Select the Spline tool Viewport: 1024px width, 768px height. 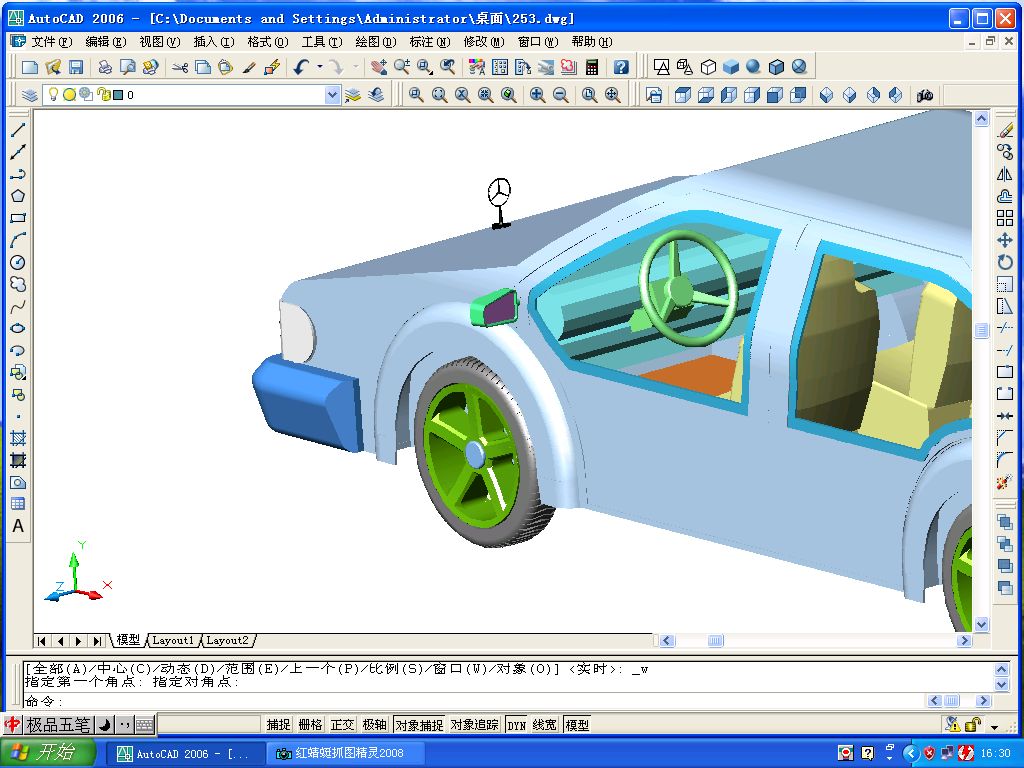click(18, 306)
